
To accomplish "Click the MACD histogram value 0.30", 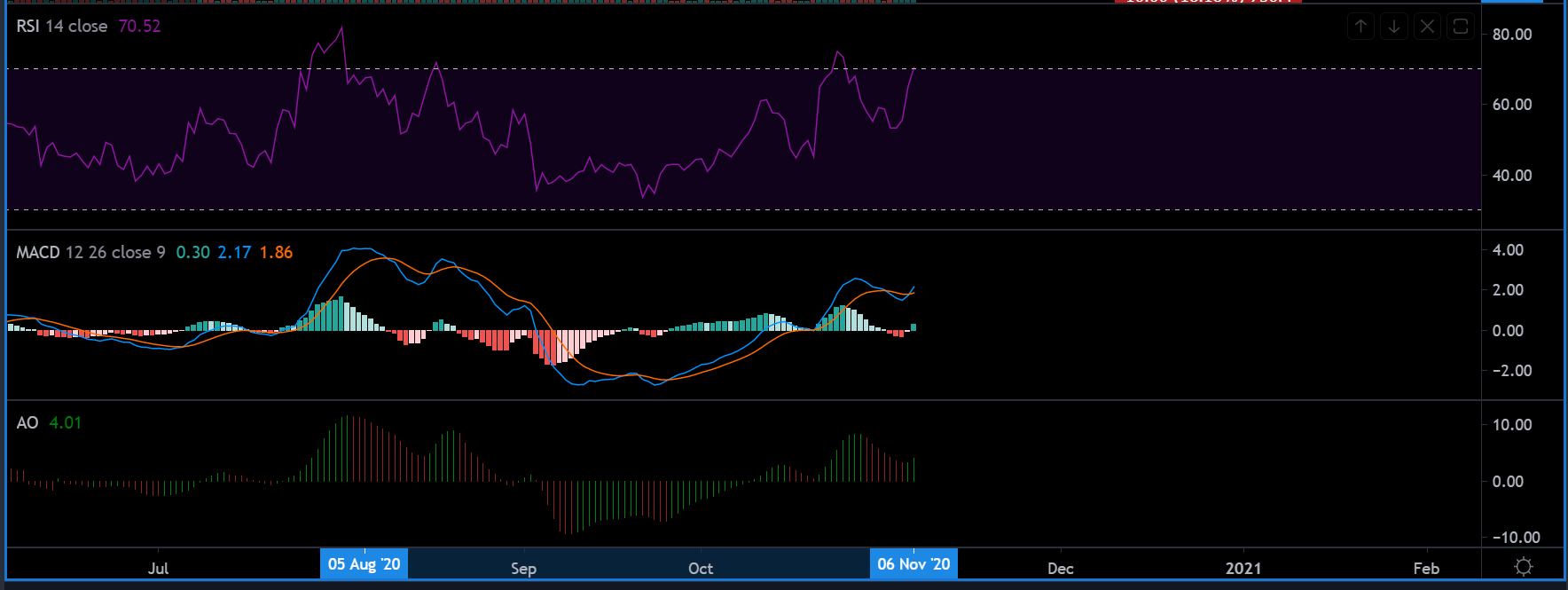I will click(x=192, y=253).
